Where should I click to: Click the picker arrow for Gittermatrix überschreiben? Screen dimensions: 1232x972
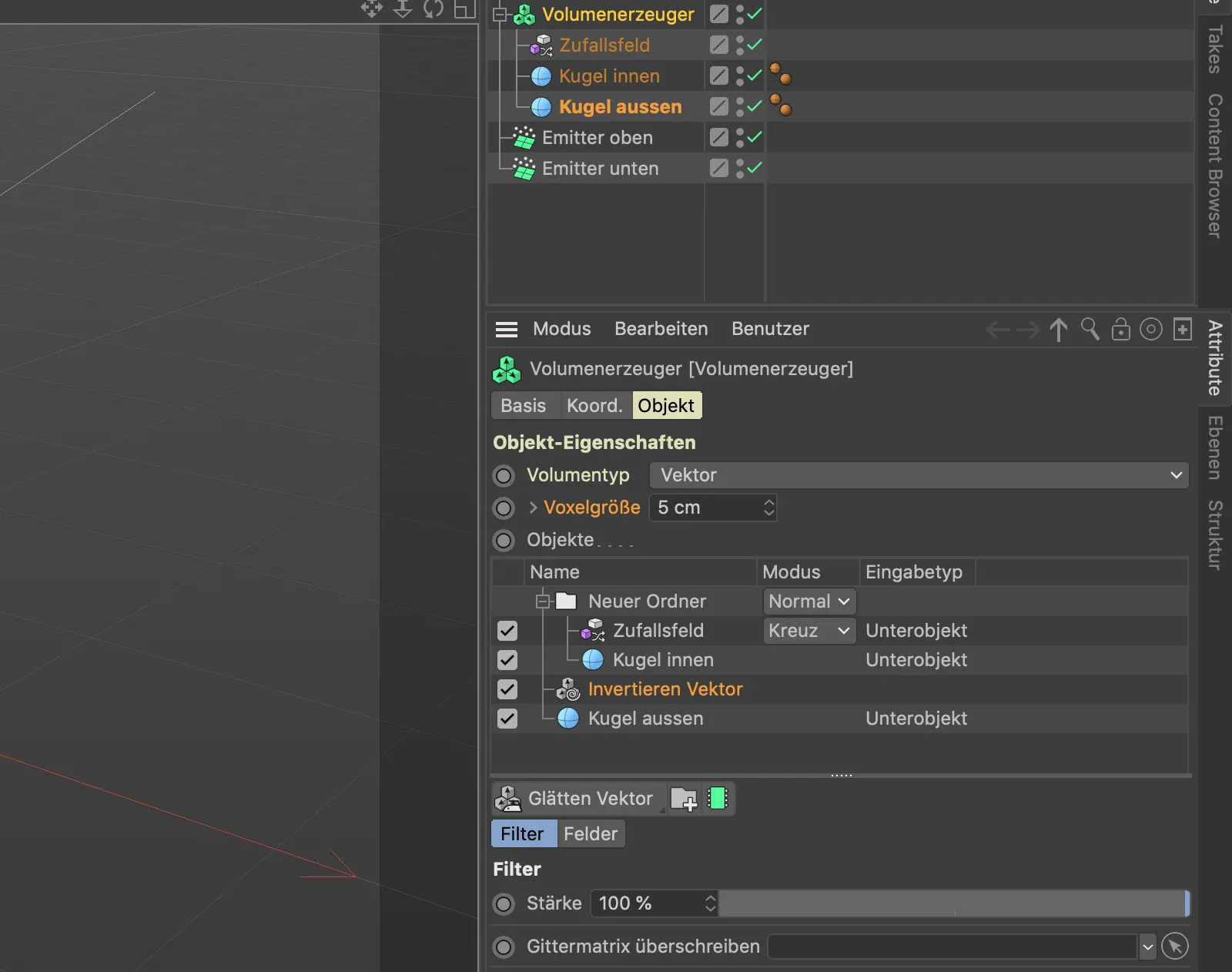[1175, 947]
